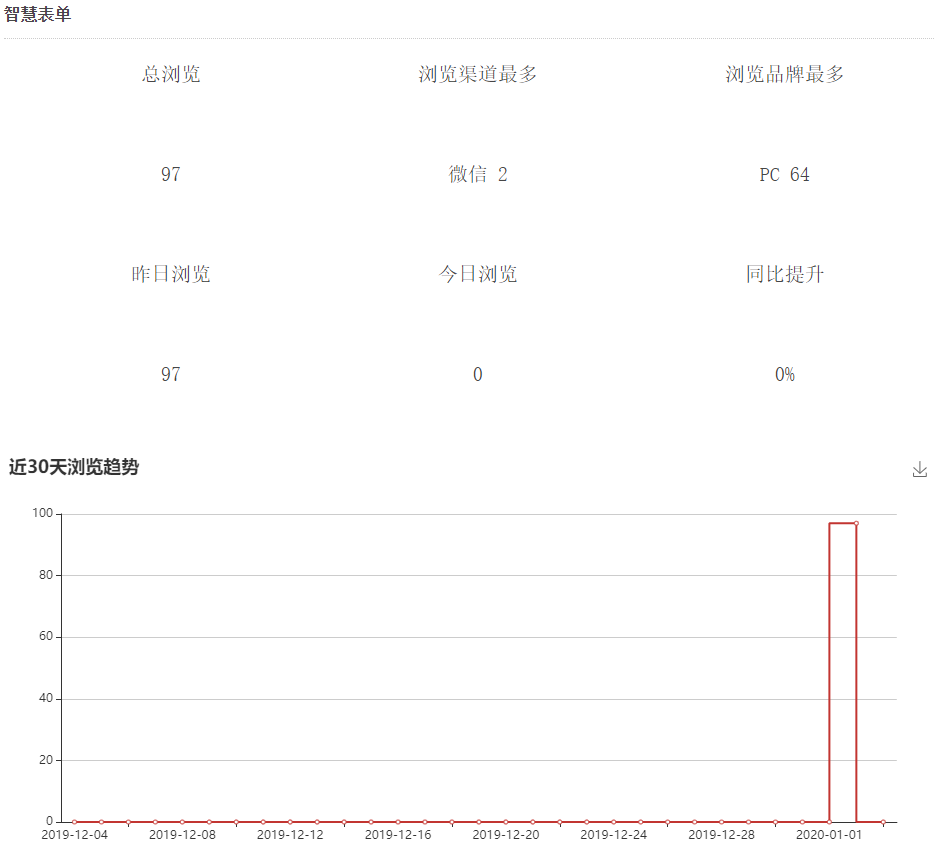Image resolution: width=942 pixels, height=866 pixels.
Task: Select the 浏览渠道最多 statistic label
Action: tap(477, 74)
